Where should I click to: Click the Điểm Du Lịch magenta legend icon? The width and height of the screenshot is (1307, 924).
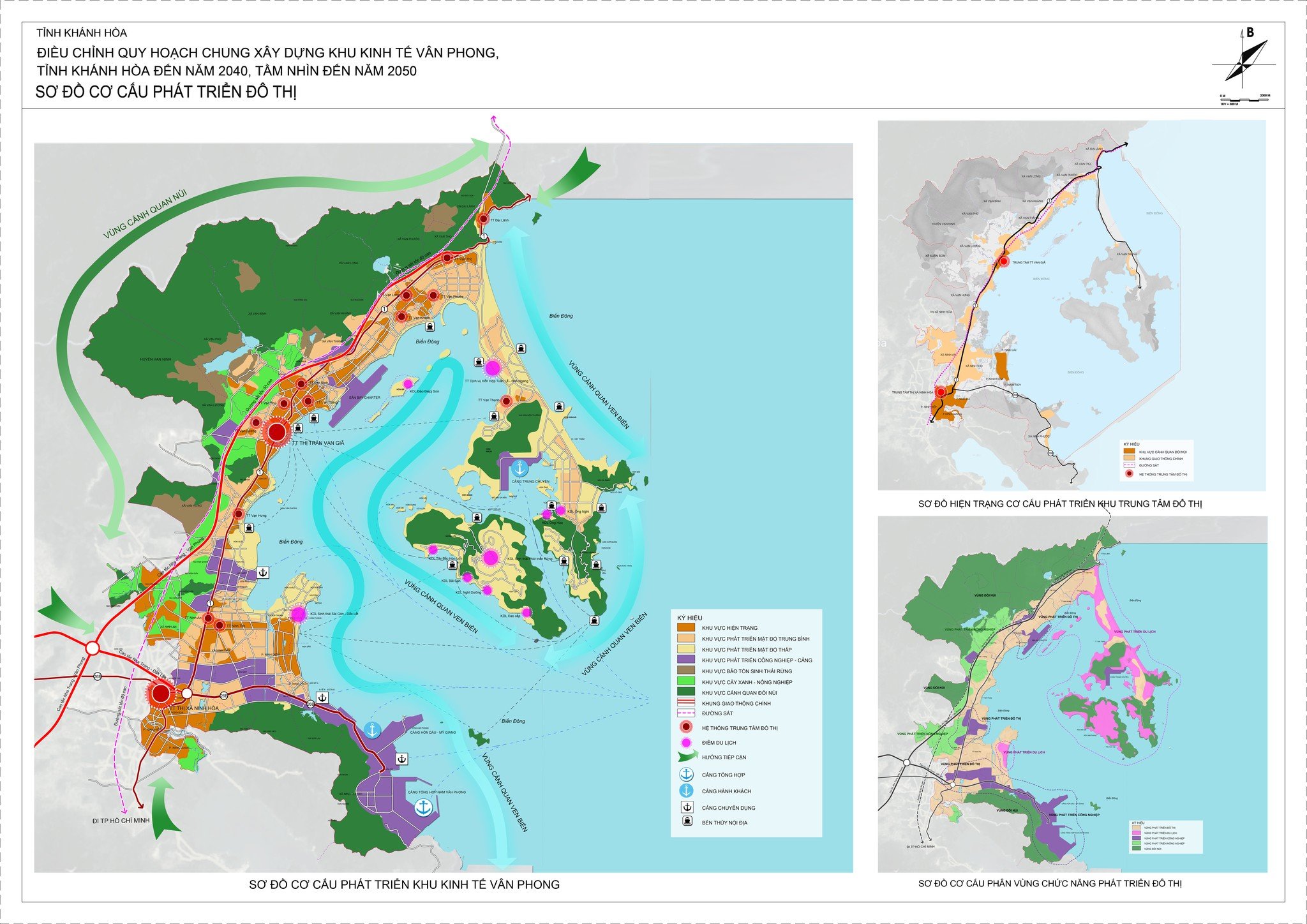click(x=686, y=742)
